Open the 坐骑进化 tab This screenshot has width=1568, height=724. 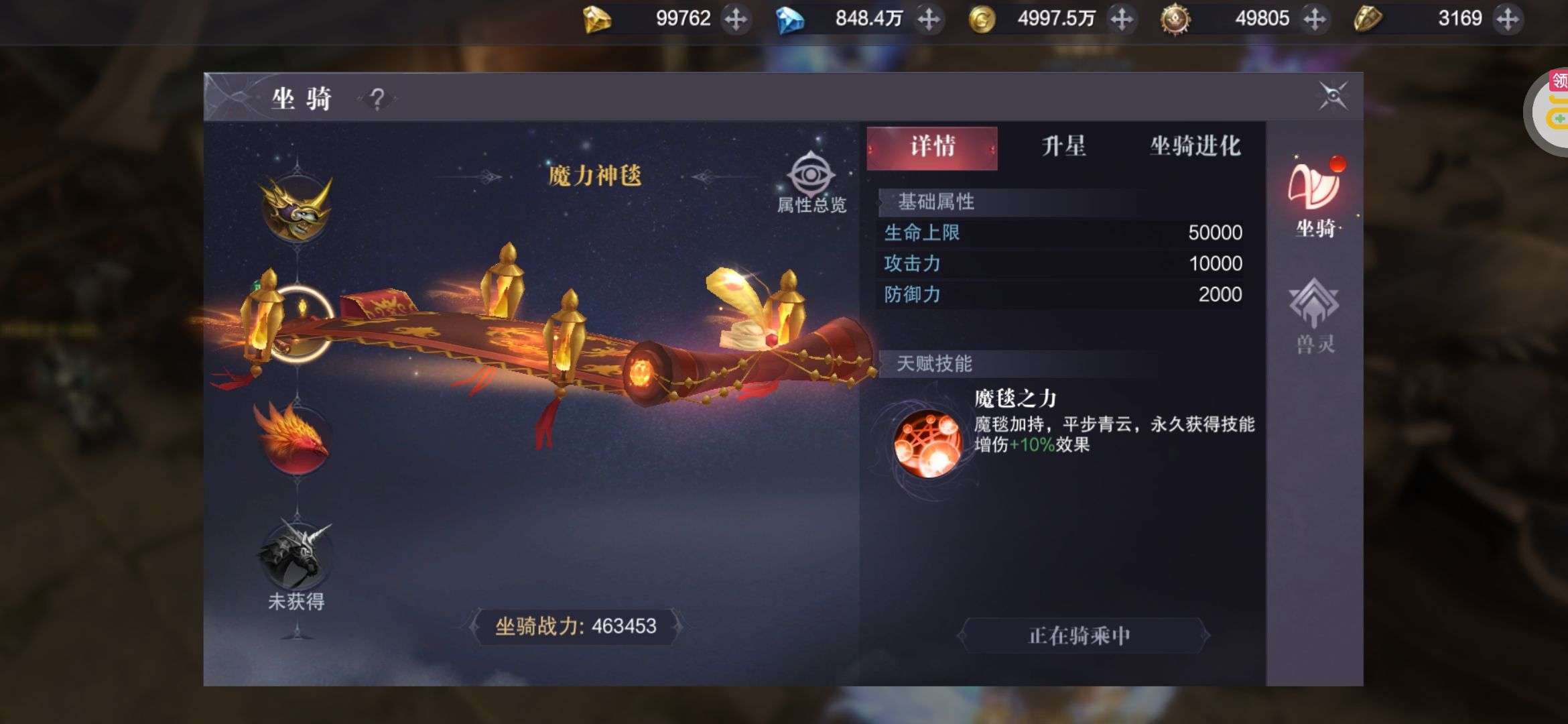point(1195,147)
